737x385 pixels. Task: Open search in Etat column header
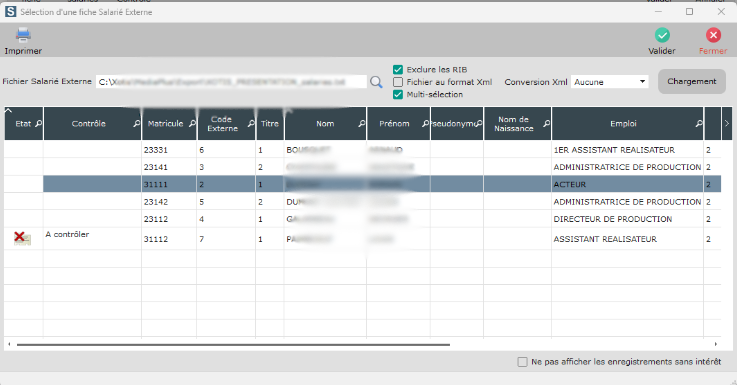tap(39, 124)
